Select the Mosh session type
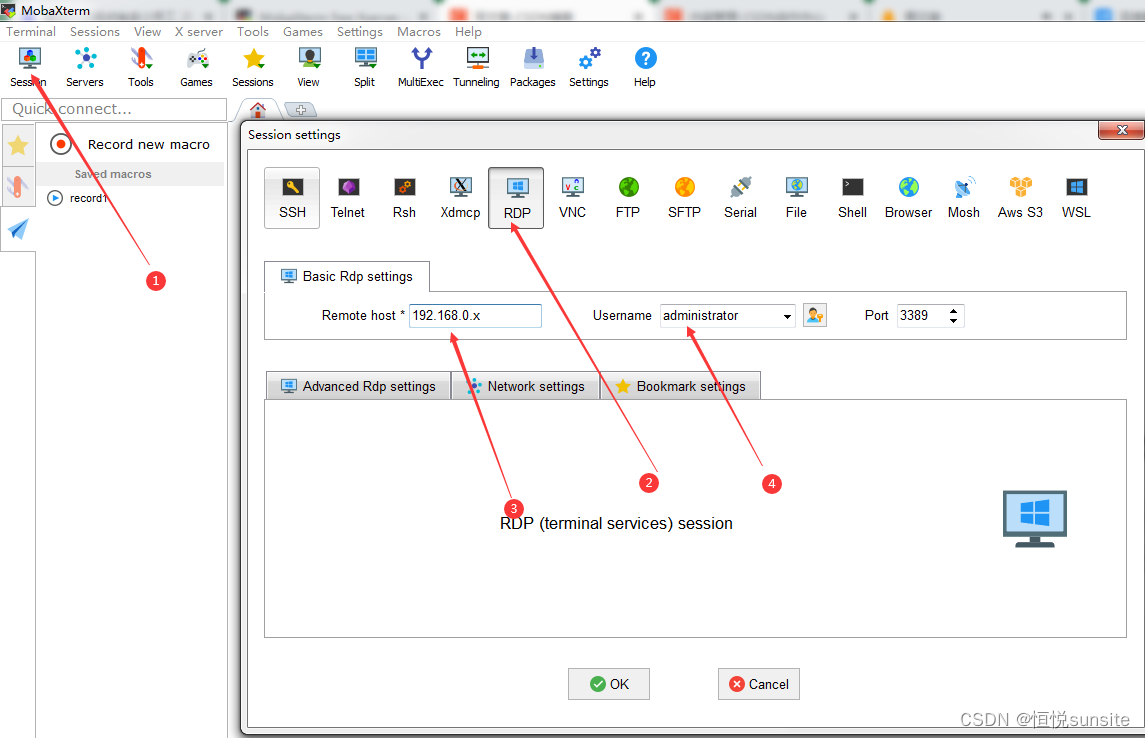Image resolution: width=1145 pixels, height=738 pixels. (963, 197)
